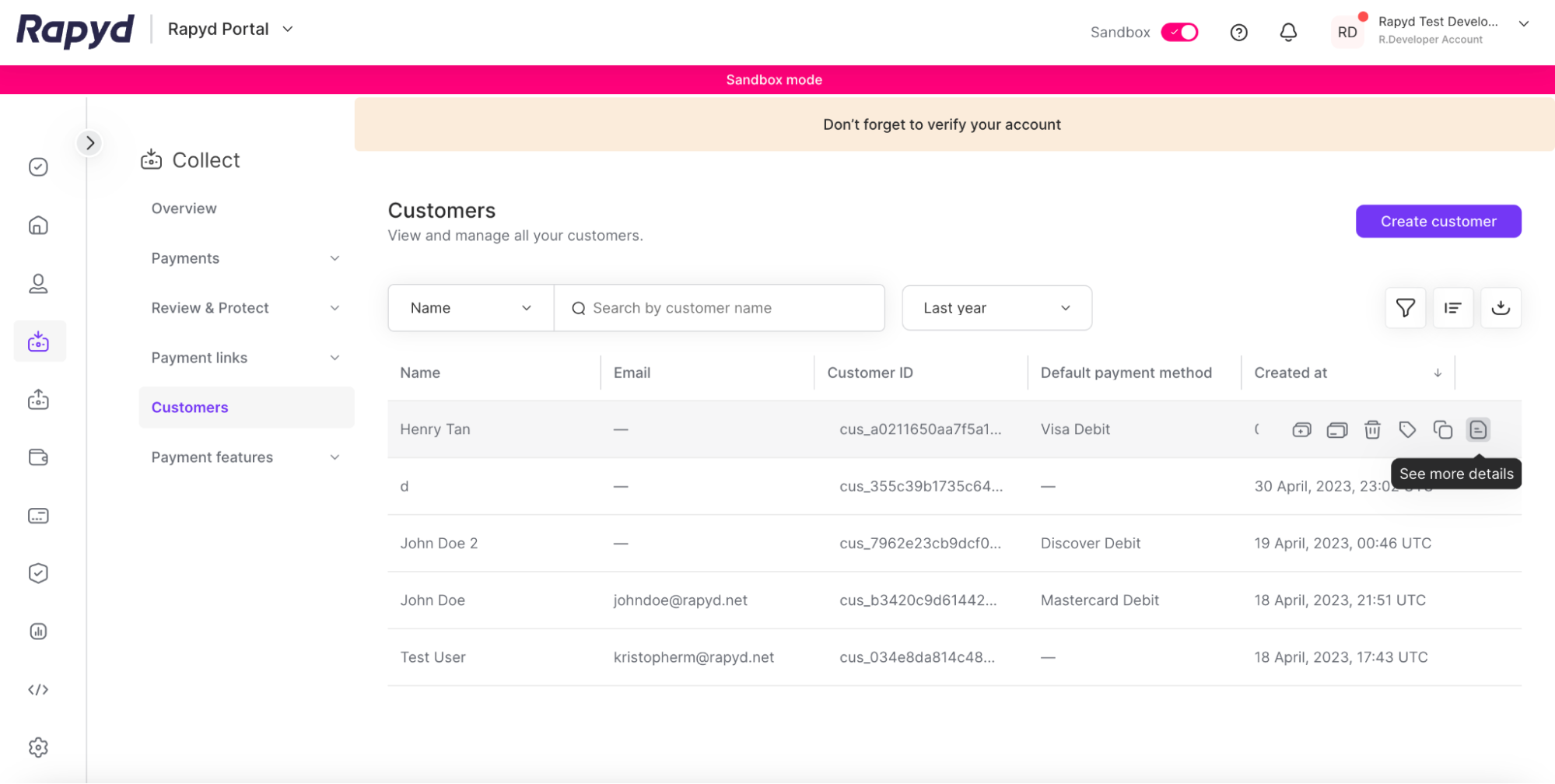This screenshot has height=784, width=1555.
Task: Open the notifications bell
Action: tap(1288, 32)
